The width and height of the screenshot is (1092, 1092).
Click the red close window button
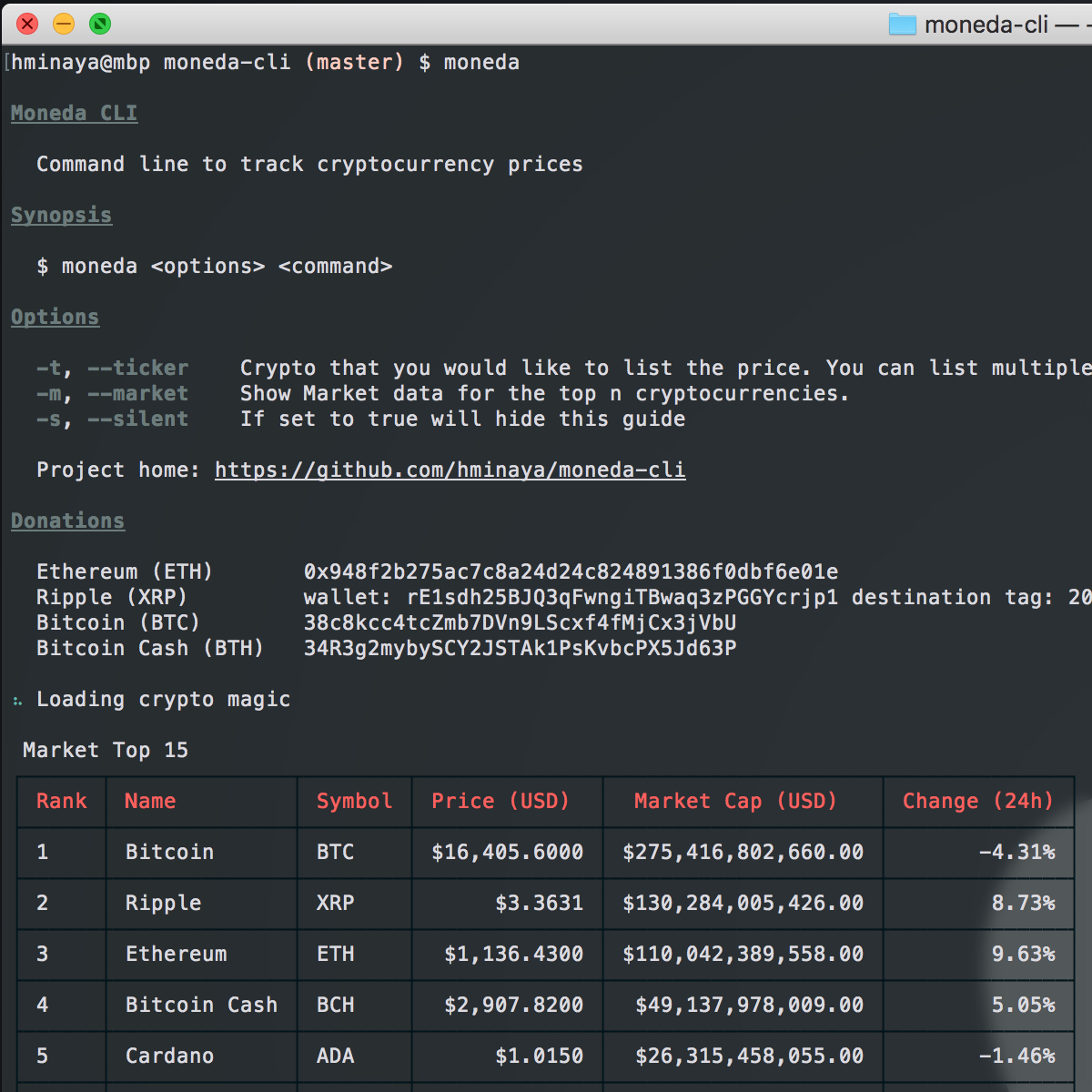pos(27,24)
